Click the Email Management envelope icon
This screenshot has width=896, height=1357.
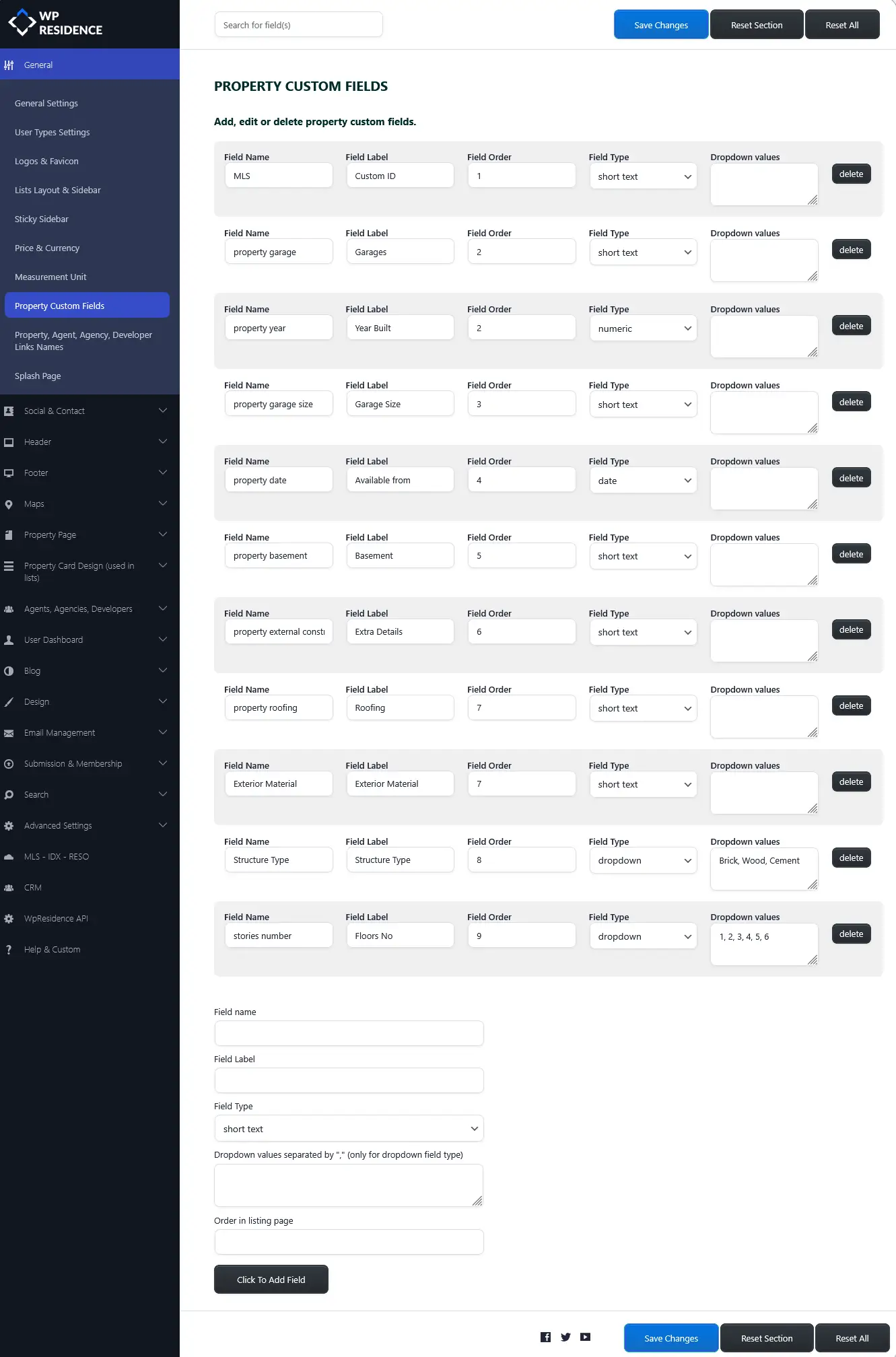[x=9, y=733]
